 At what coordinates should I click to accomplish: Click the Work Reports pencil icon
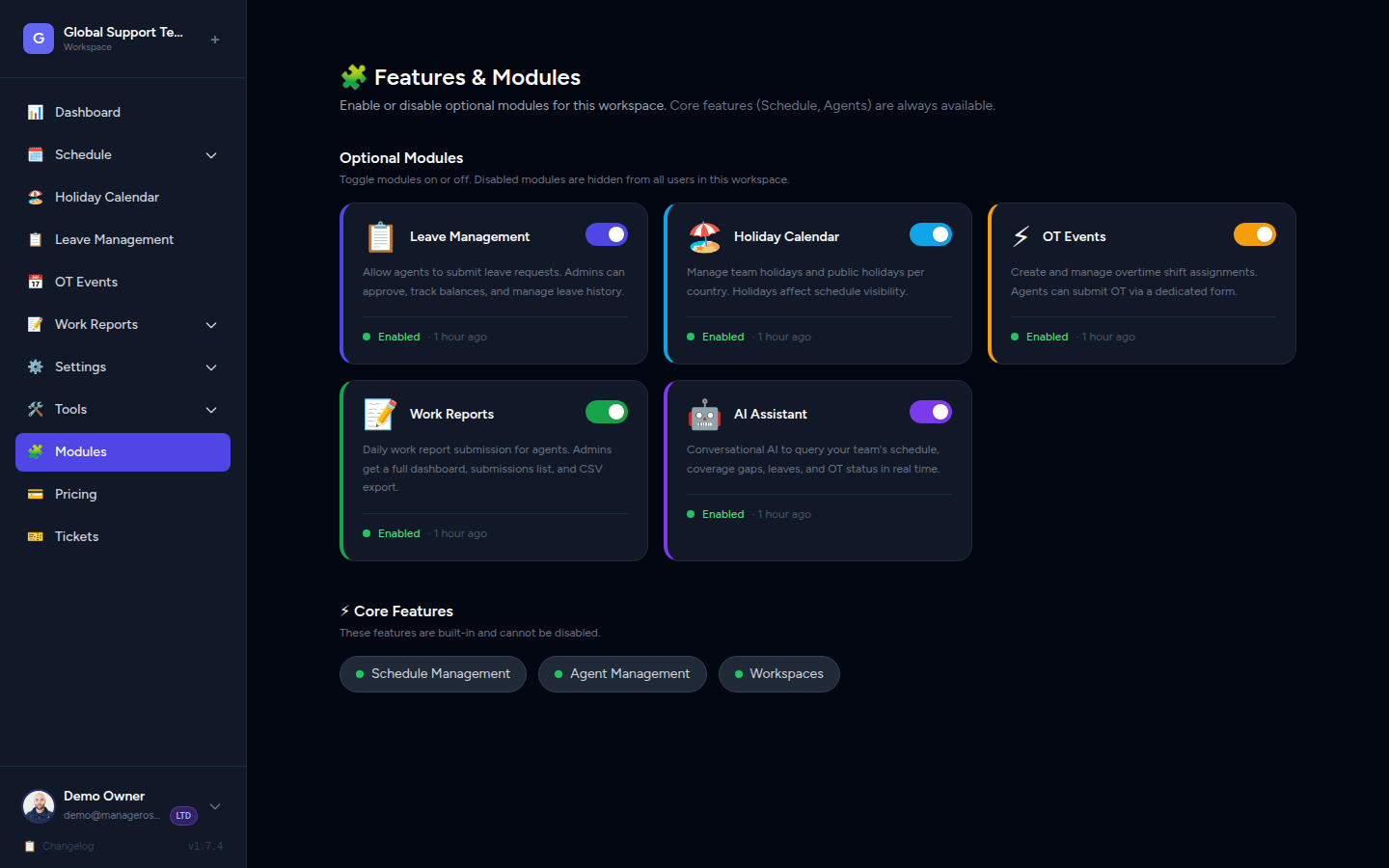click(x=380, y=413)
